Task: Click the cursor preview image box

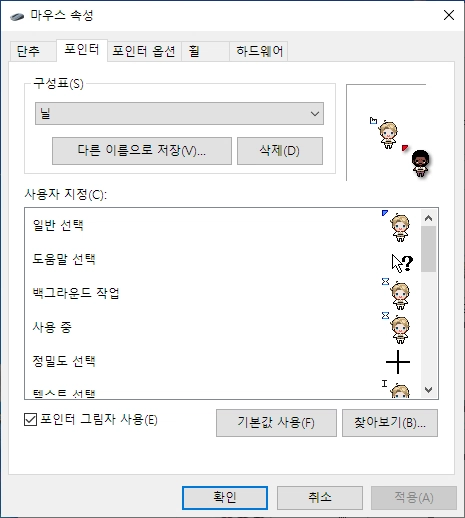Action: pos(386,132)
